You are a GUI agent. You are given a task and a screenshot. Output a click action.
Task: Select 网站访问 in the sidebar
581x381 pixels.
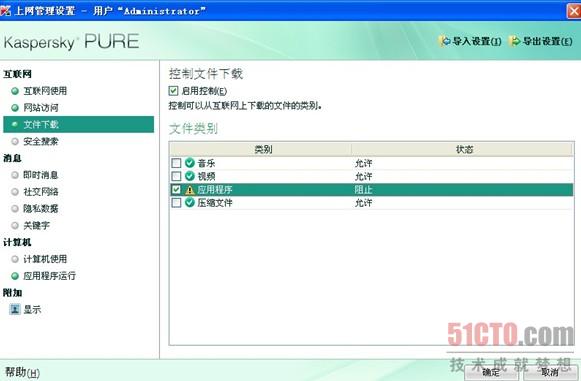(x=41, y=108)
